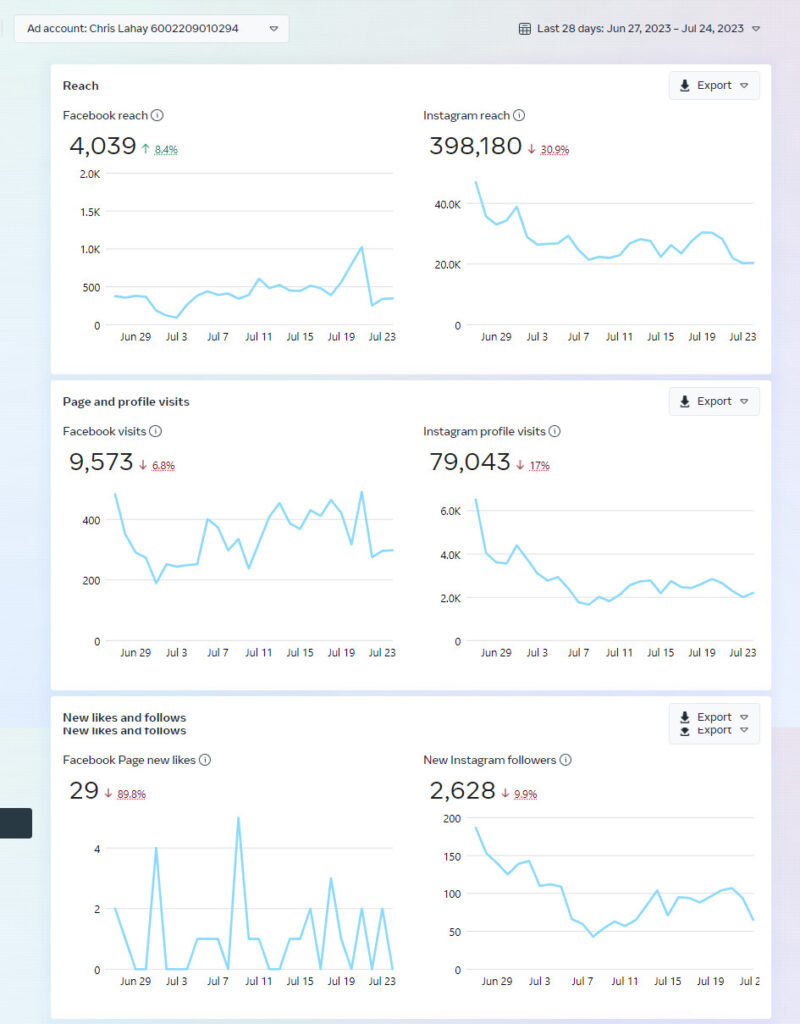Click the Instagram reach 30.9% change link

tap(554, 150)
